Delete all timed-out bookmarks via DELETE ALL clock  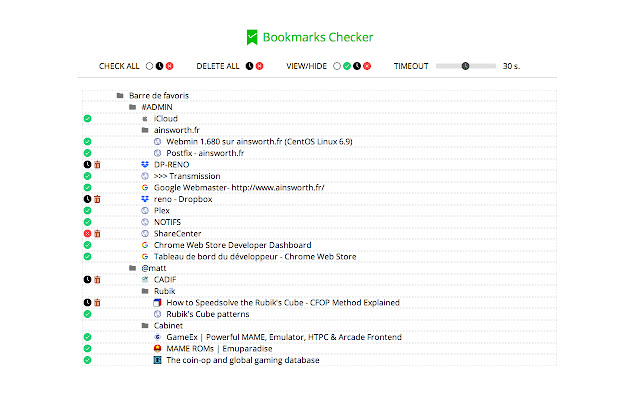(249, 66)
